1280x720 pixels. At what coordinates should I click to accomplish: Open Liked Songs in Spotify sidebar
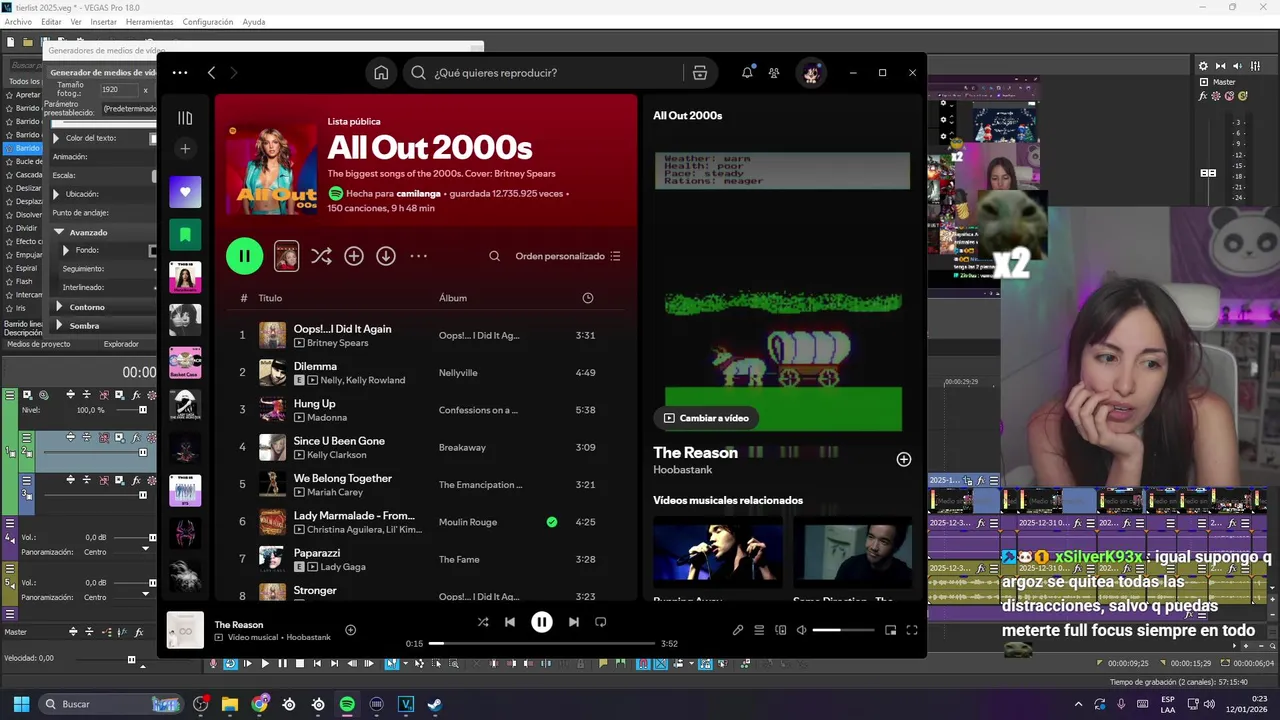185,192
